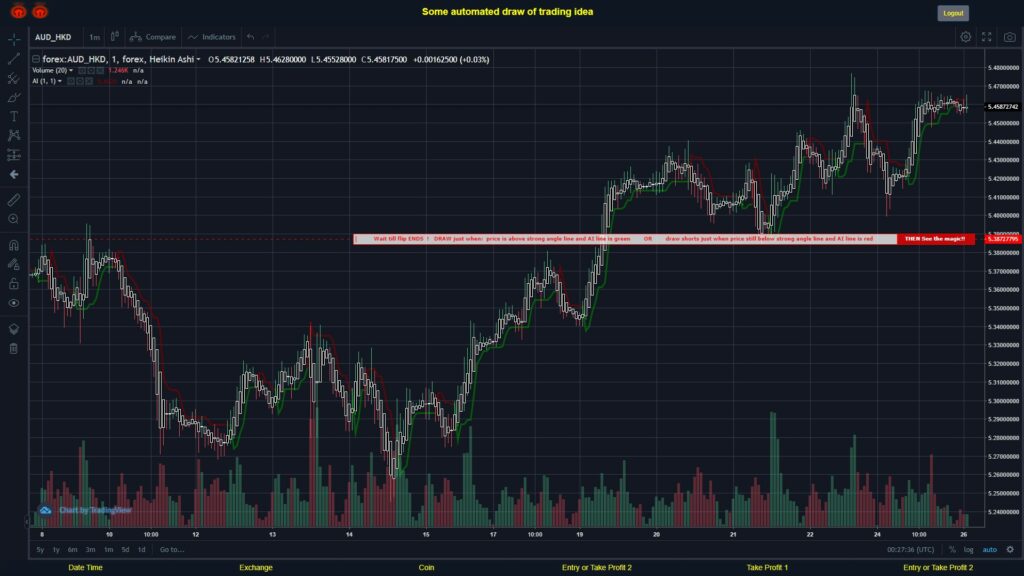
Task: Set the range to 6m
Action: coord(72,550)
